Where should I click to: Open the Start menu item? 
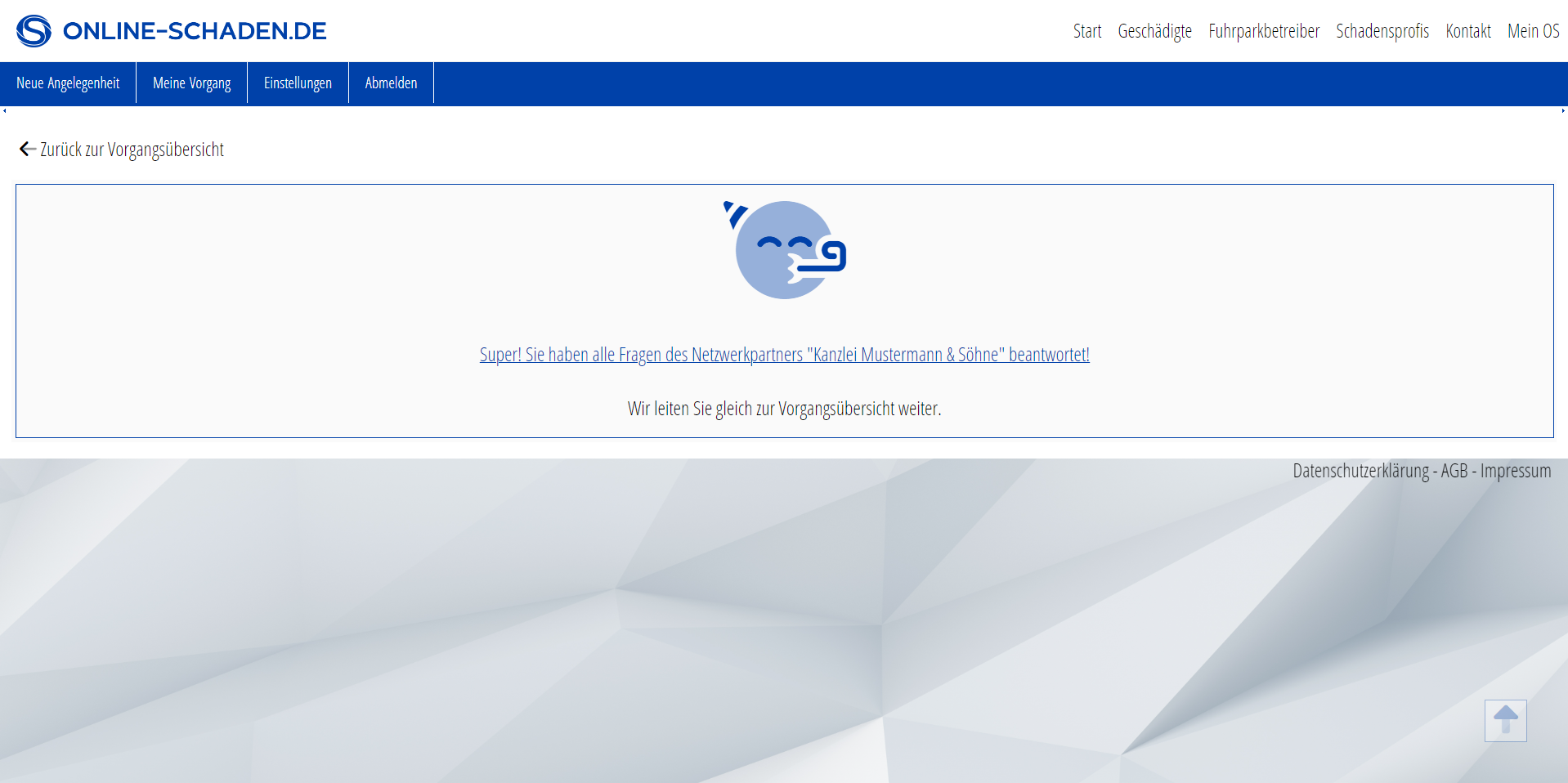click(1086, 31)
